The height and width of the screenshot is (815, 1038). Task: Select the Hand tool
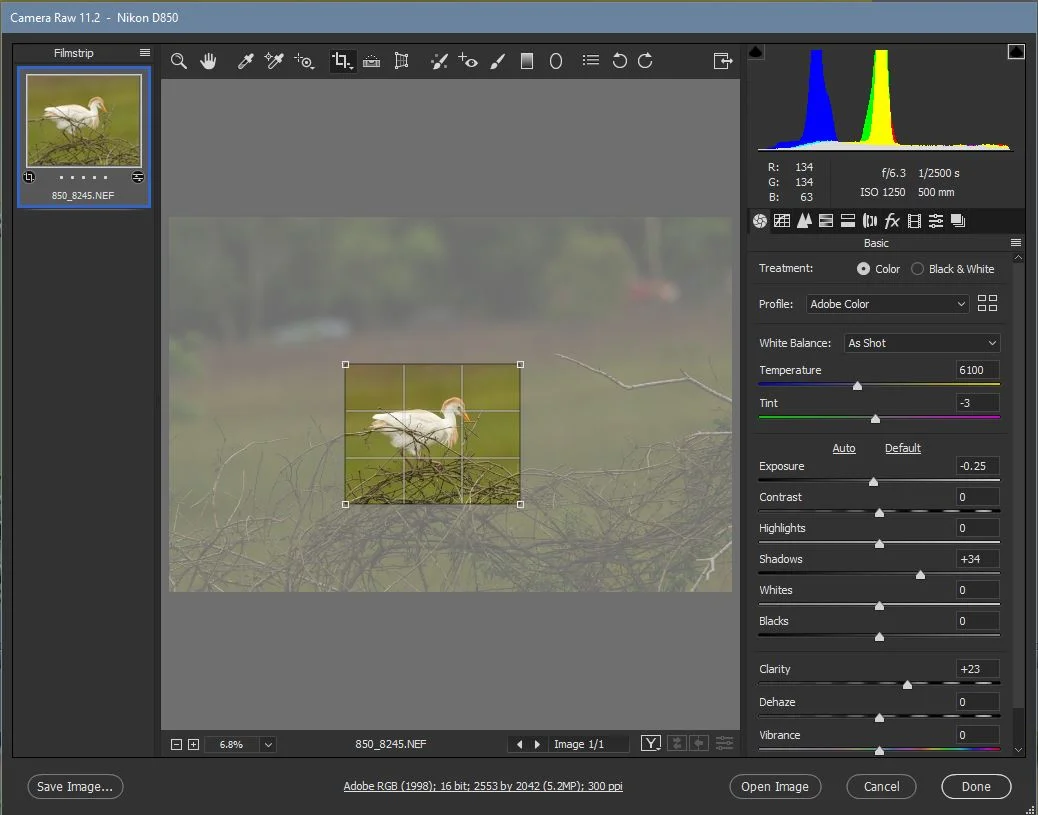pos(208,61)
